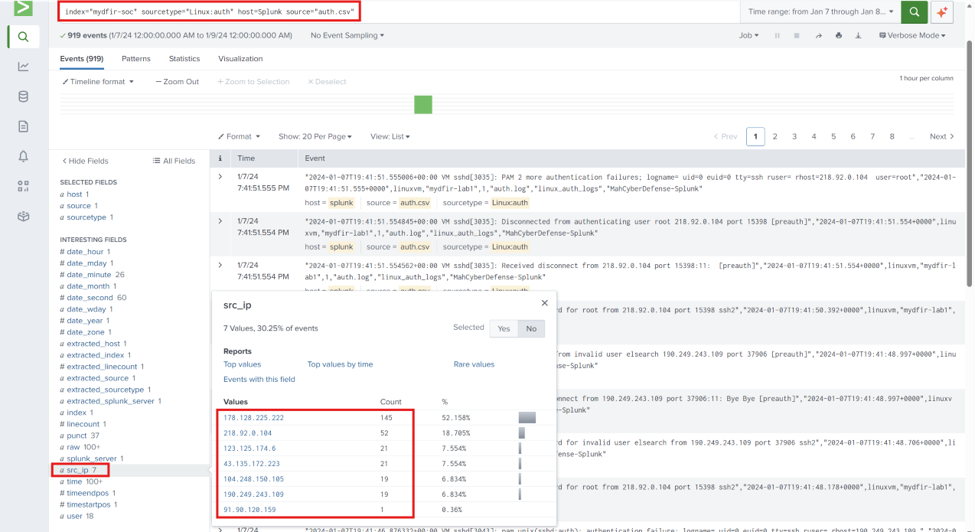975x532 pixels.
Task: Open the Datasets database sidebar icon
Action: [x=23, y=96]
